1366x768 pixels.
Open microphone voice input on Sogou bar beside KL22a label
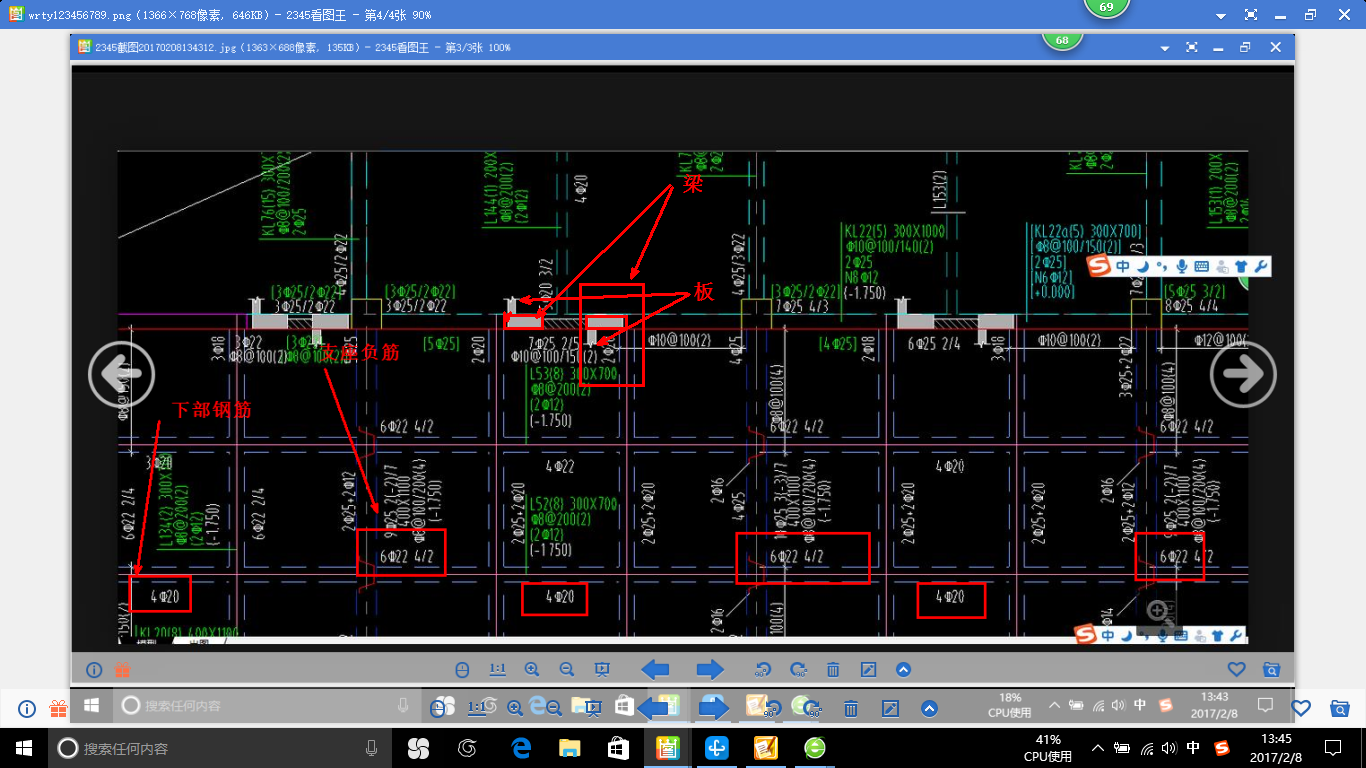(1181, 266)
